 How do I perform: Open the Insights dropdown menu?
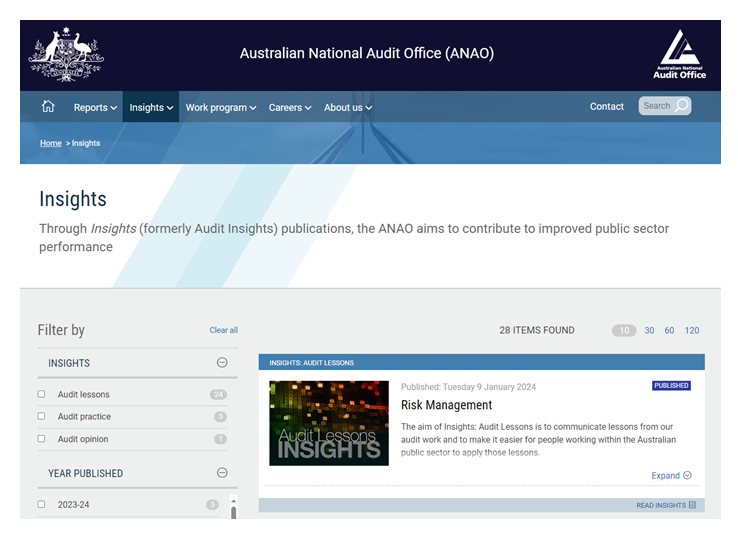pyautogui.click(x=151, y=107)
